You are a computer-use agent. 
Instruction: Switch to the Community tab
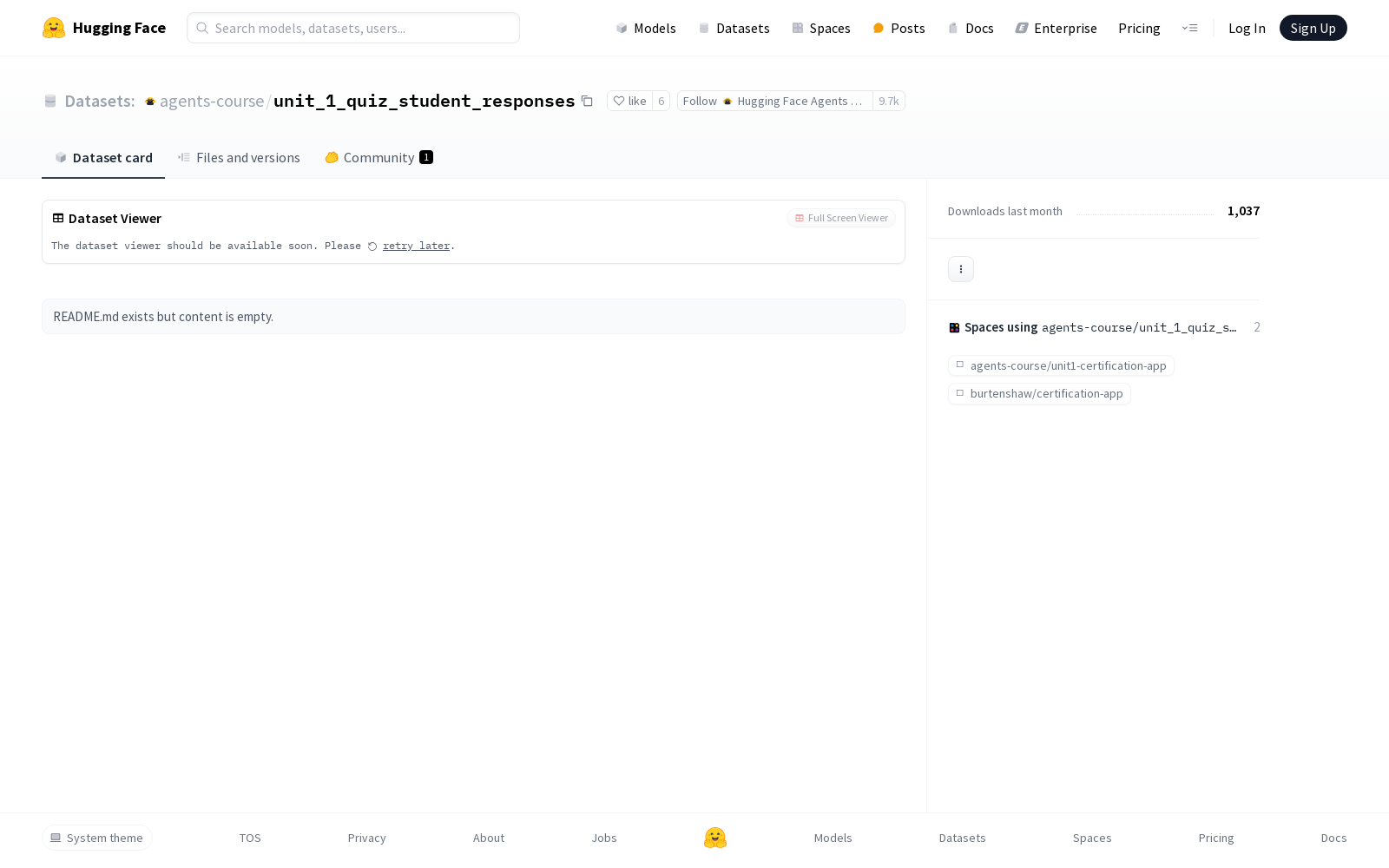(379, 157)
